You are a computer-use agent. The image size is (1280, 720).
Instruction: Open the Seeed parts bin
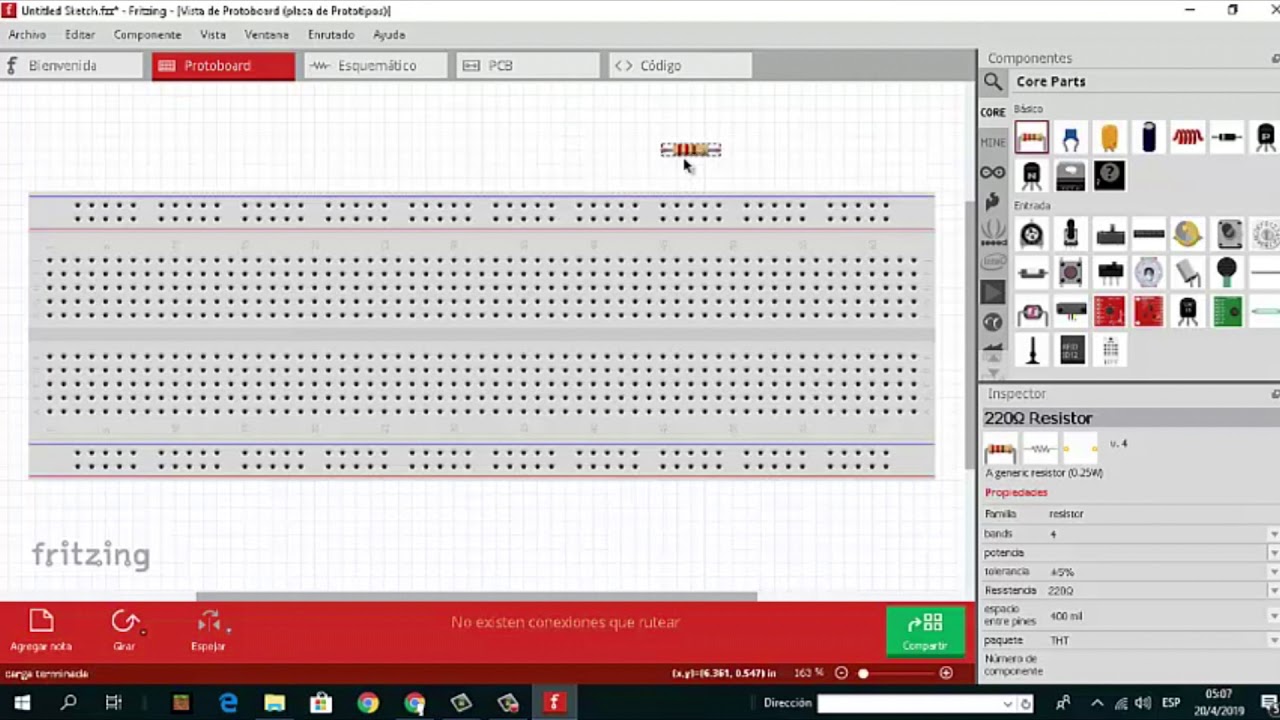coord(993,232)
